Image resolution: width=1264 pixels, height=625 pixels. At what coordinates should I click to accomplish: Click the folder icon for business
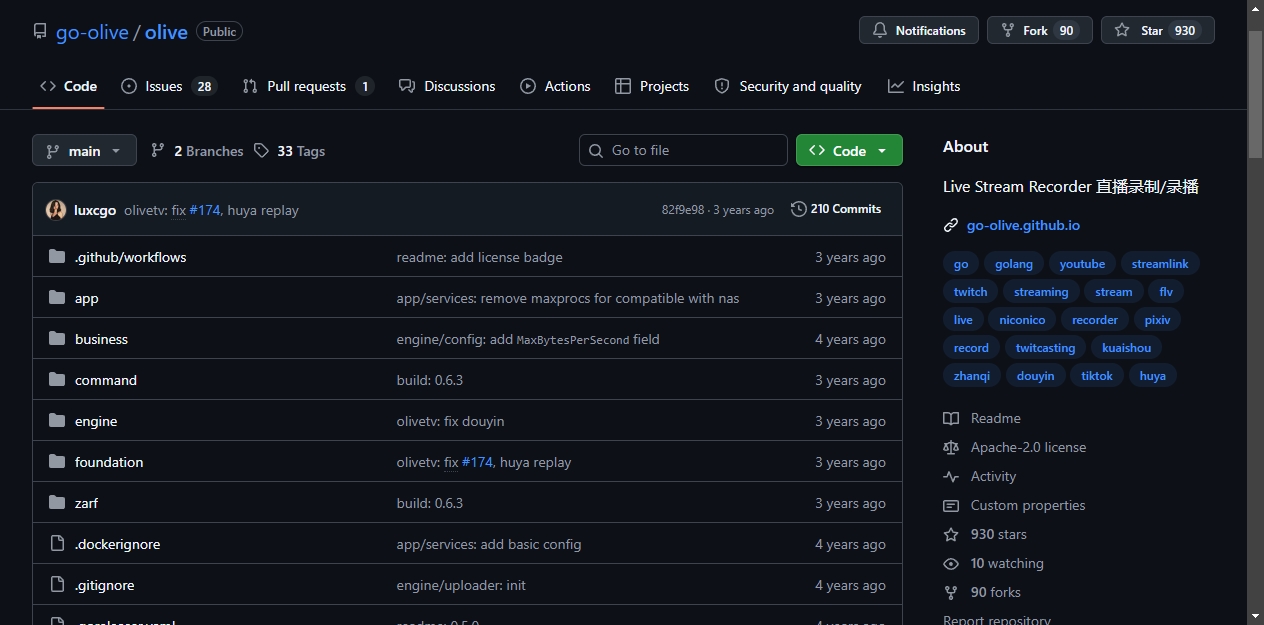(57, 339)
